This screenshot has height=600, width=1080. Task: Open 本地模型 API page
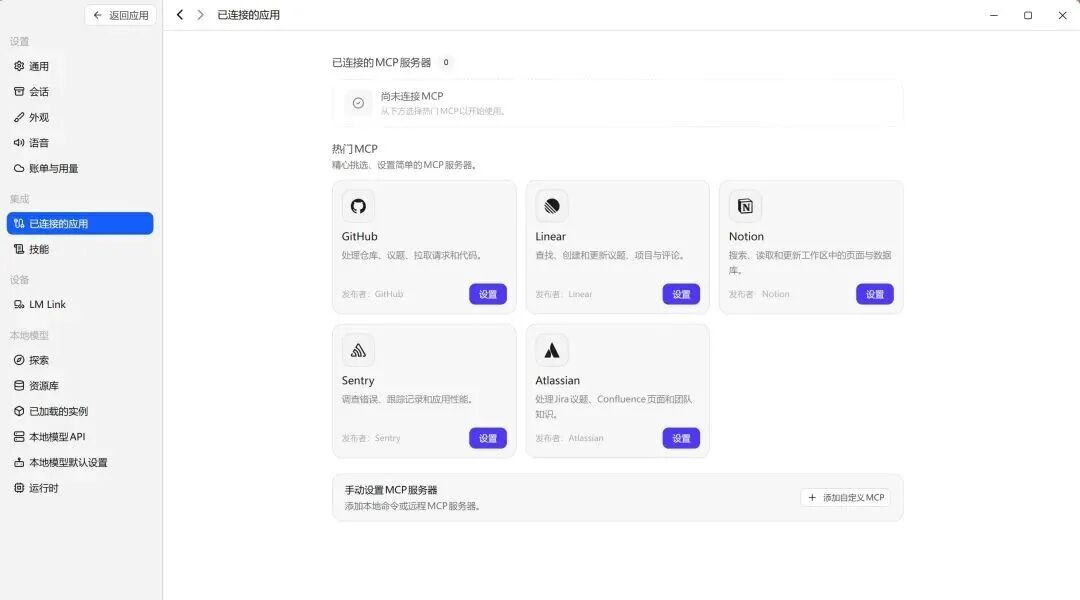(80, 437)
